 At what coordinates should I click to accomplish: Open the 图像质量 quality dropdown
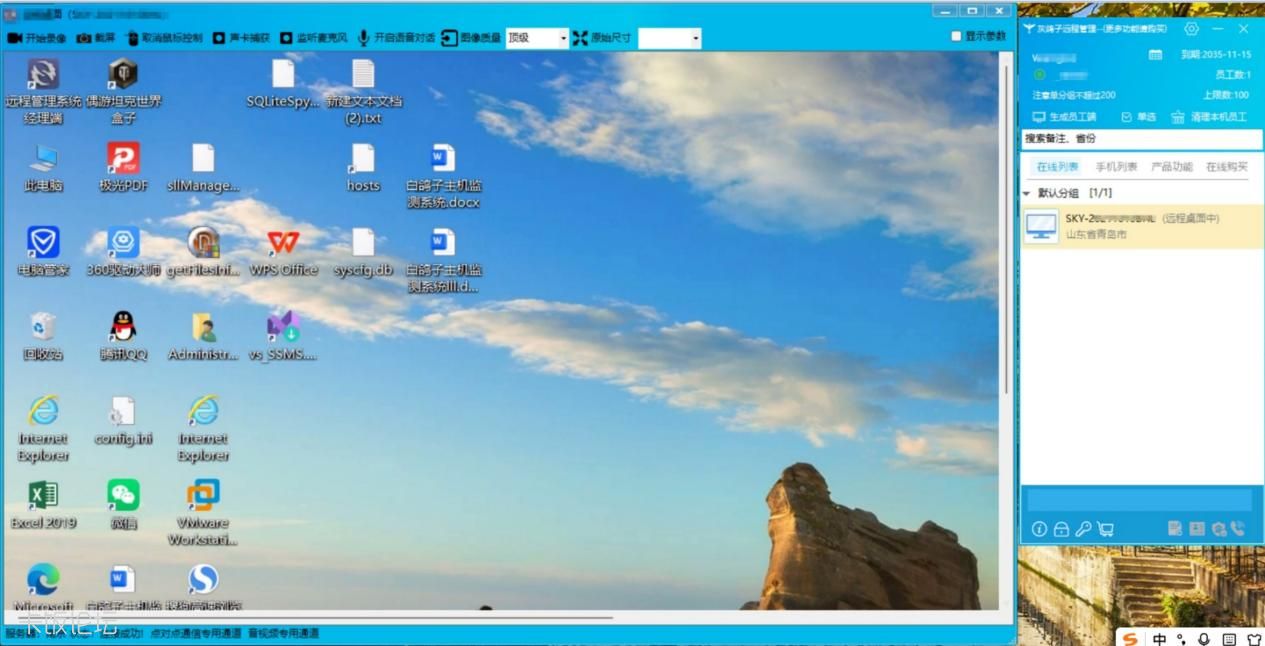tap(563, 39)
